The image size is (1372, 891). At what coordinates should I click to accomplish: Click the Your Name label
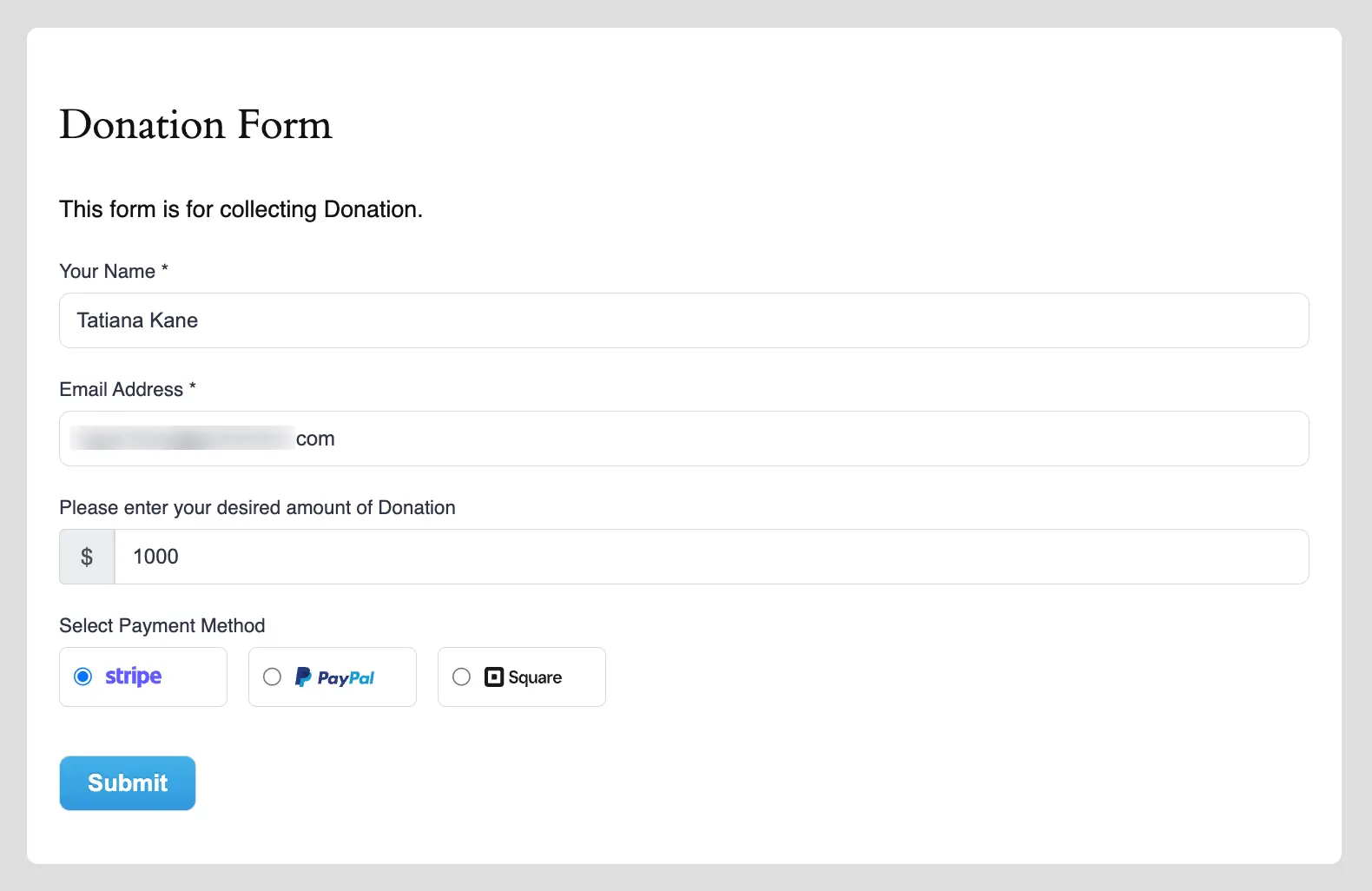[x=105, y=271]
